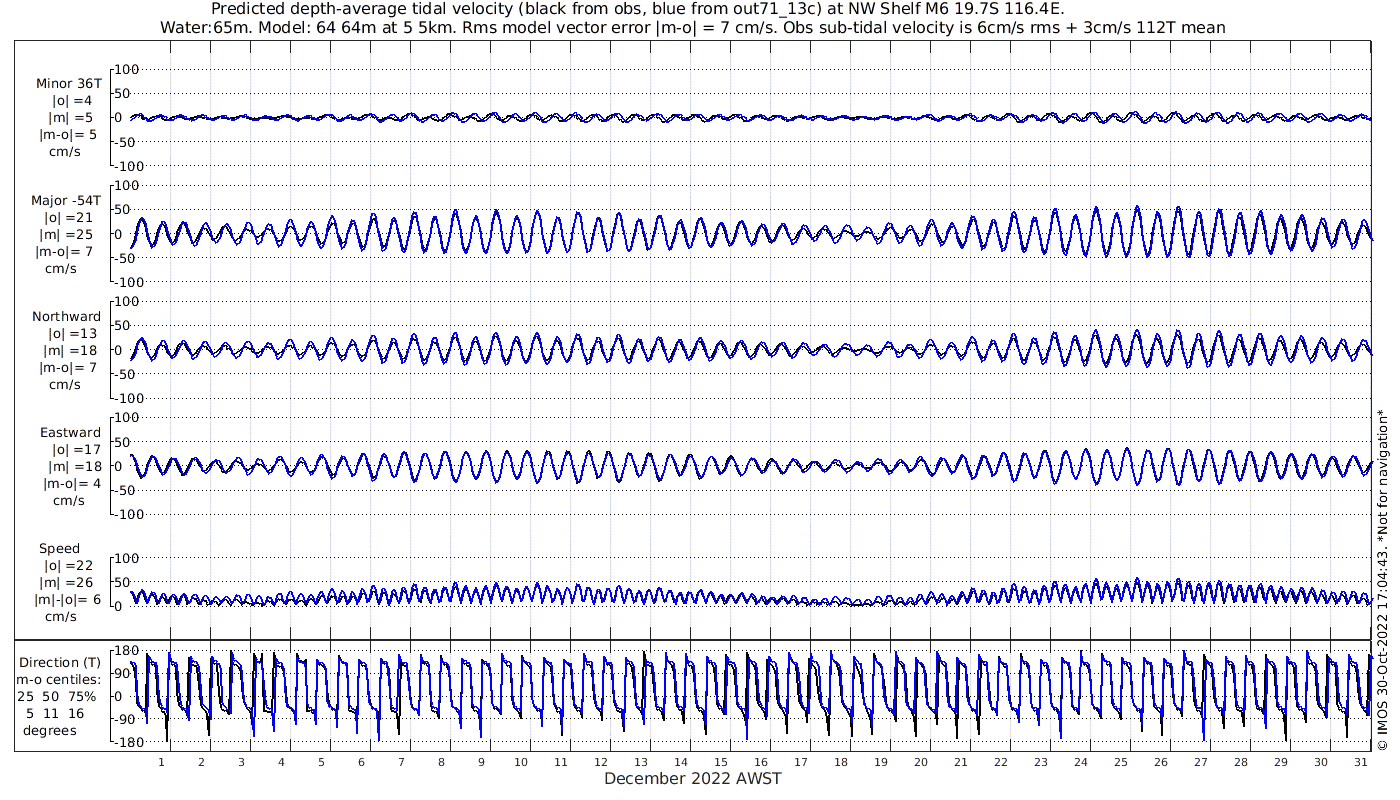This screenshot has width=1400, height=800.
Task: Click the '5 11 16' centile values
Action: point(54,714)
